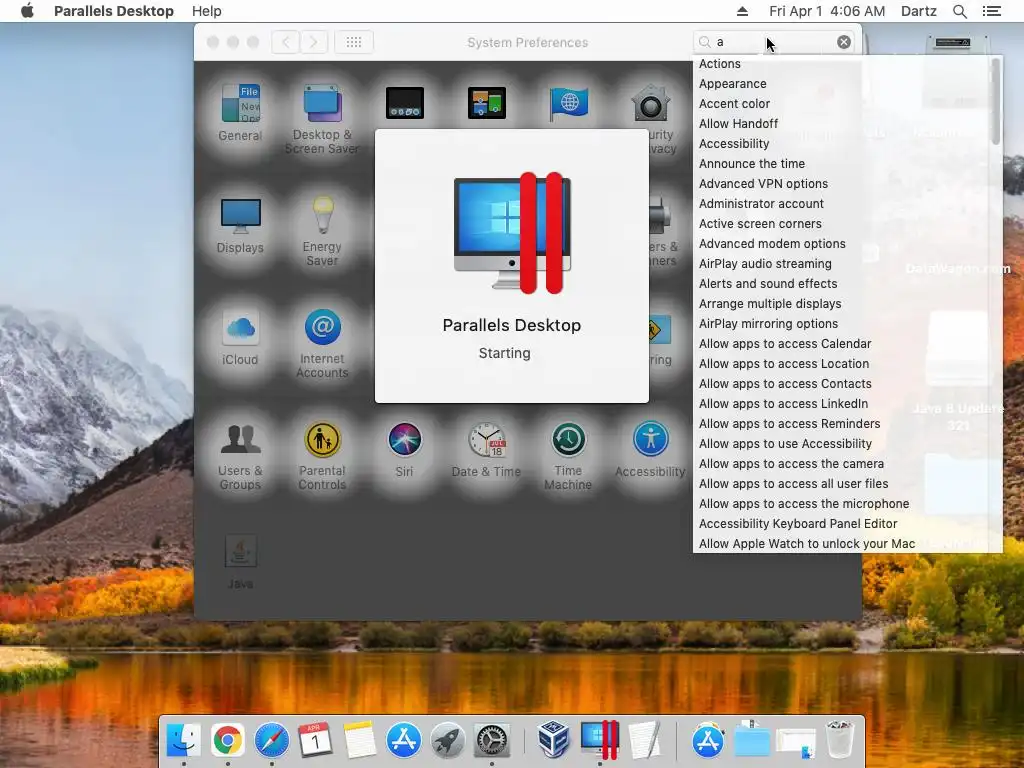Show all preferences with grid button
The height and width of the screenshot is (768, 1024).
click(353, 42)
